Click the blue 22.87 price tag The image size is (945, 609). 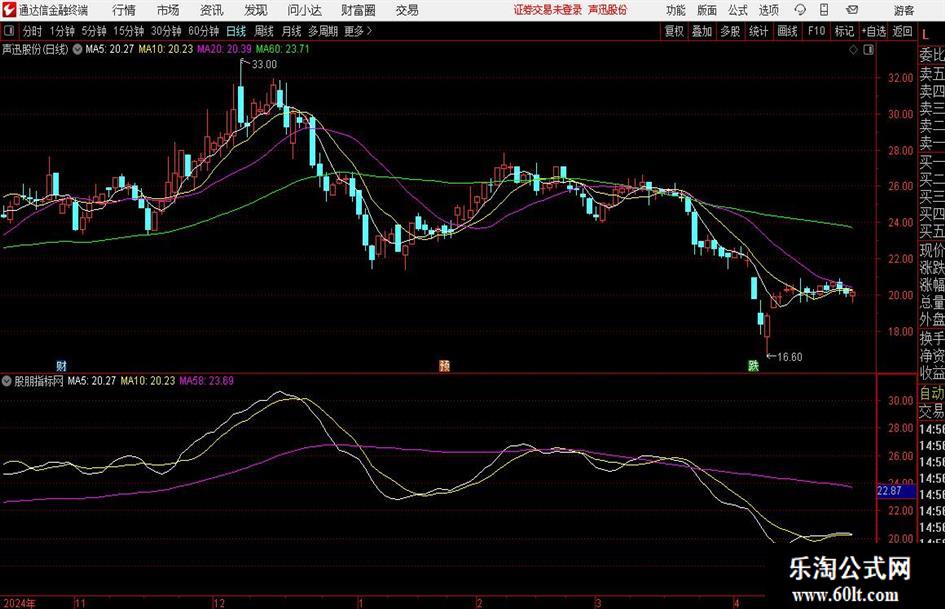(x=896, y=491)
